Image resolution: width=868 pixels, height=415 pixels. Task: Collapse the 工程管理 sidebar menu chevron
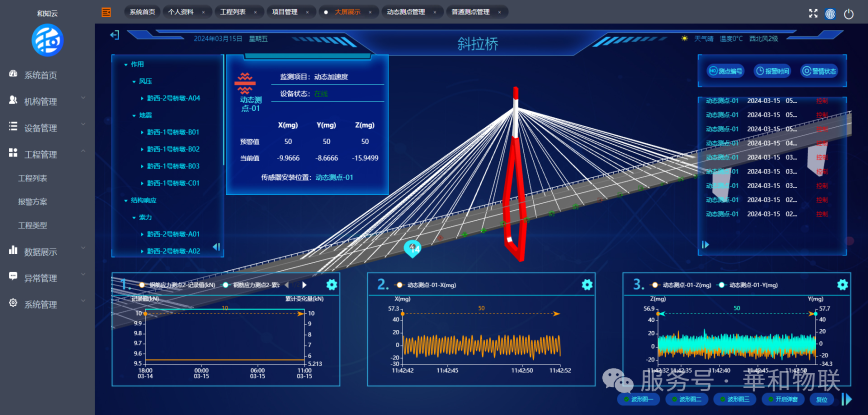click(83, 151)
